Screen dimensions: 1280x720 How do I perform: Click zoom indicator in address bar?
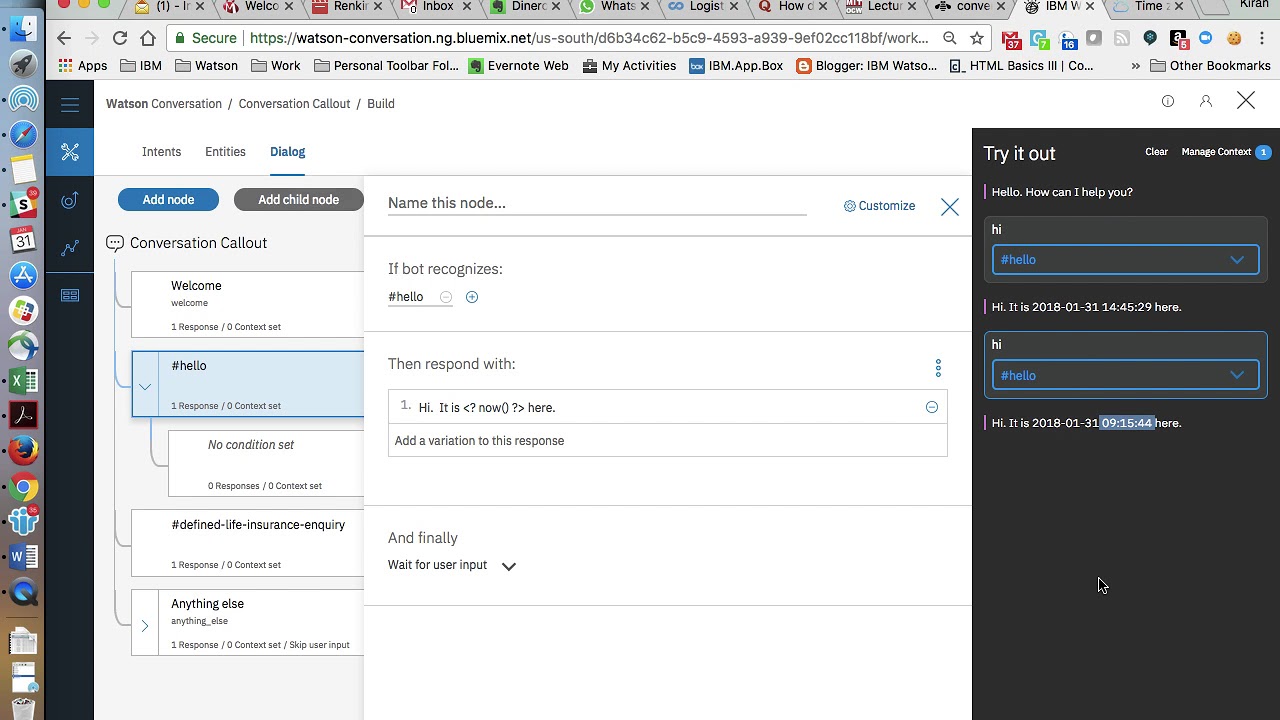click(x=949, y=38)
